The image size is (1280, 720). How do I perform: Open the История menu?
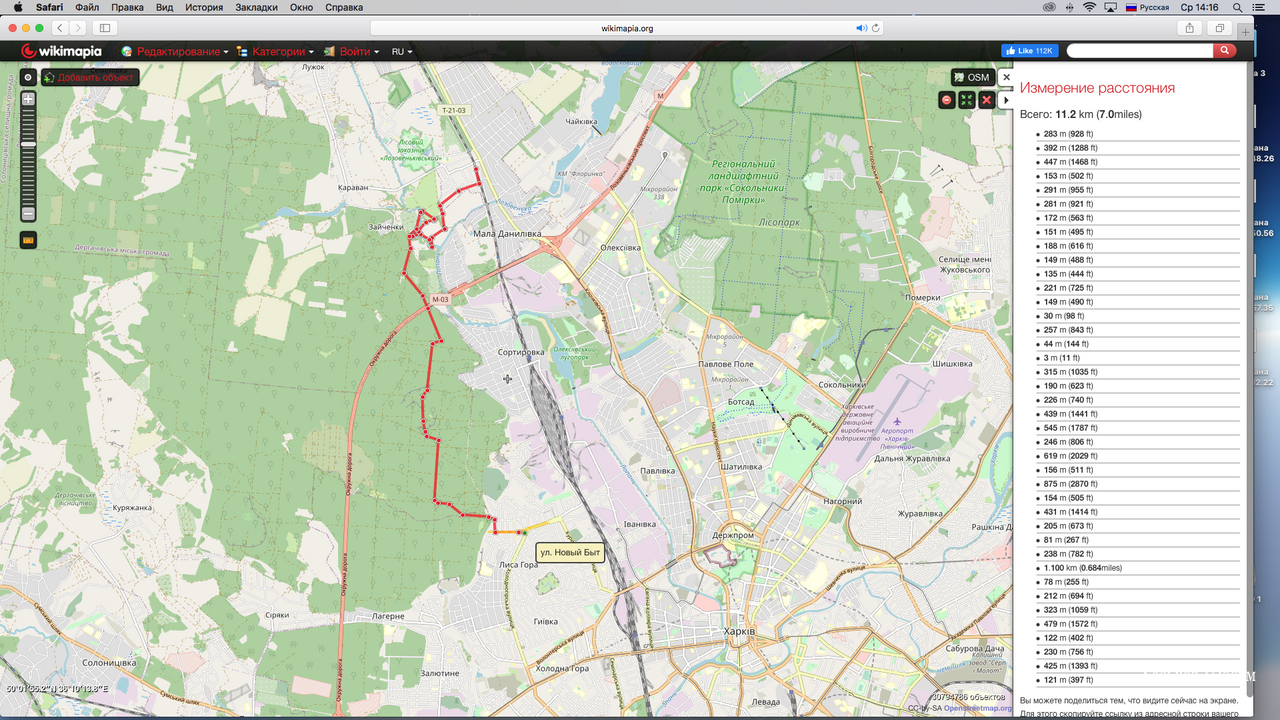coord(204,7)
